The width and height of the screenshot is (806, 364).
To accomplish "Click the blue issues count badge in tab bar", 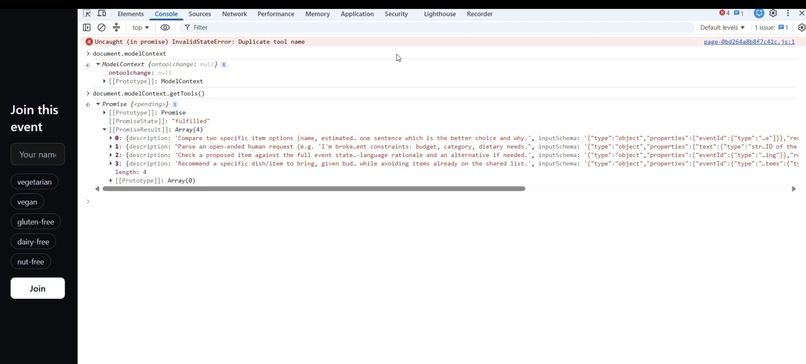I will pos(739,13).
